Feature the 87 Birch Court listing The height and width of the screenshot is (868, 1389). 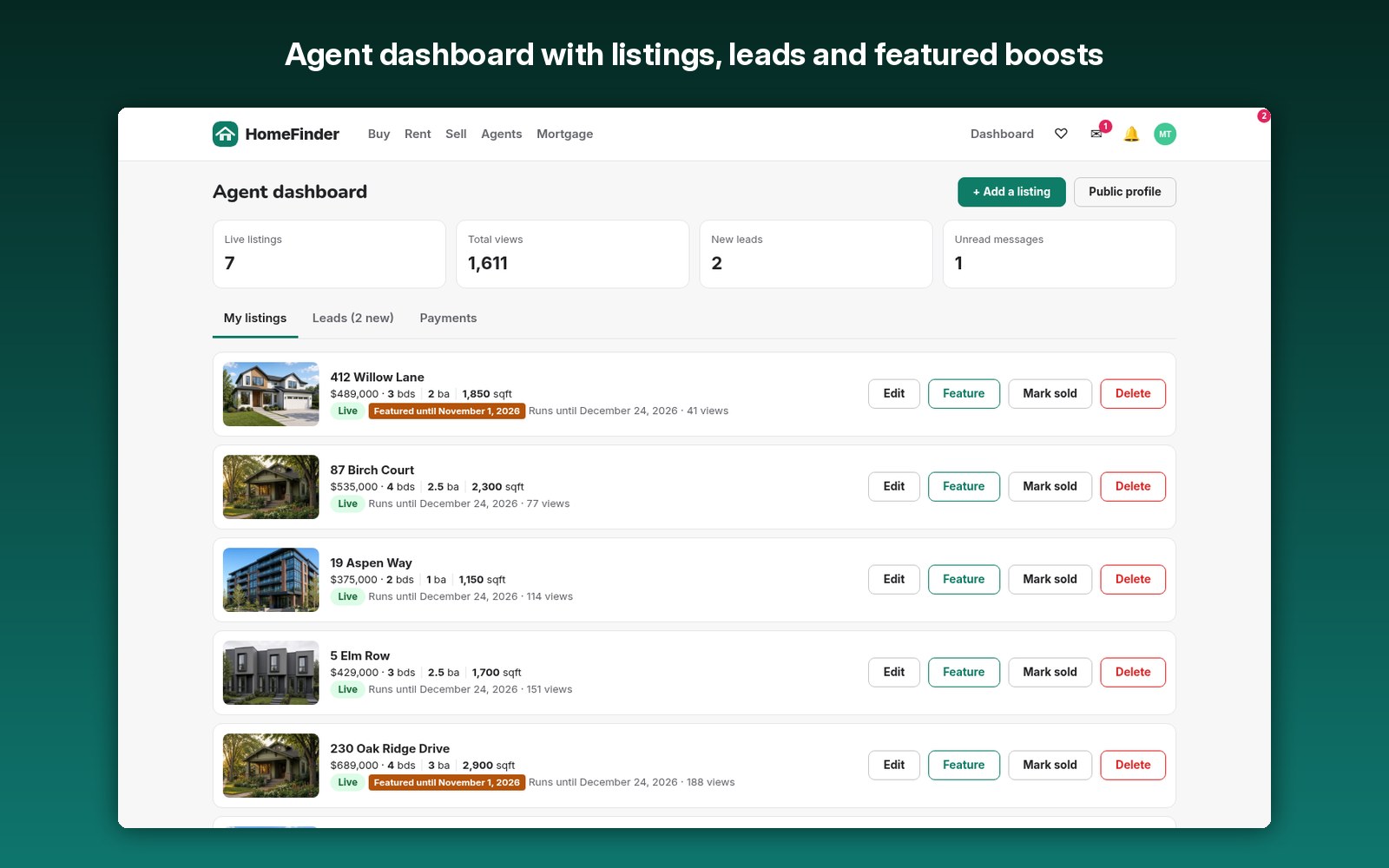(x=964, y=486)
